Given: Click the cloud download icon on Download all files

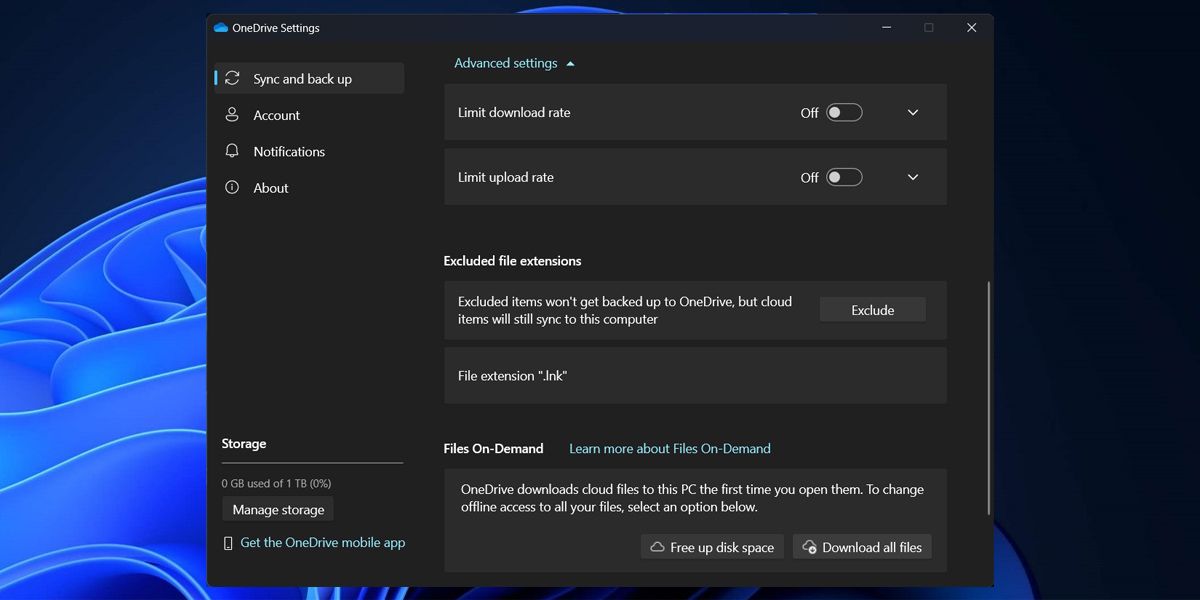Looking at the screenshot, I should [x=809, y=547].
